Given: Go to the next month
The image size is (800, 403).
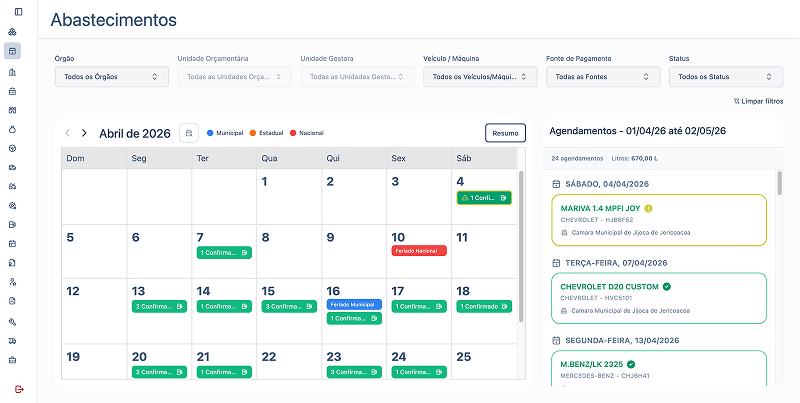Looking at the screenshot, I should (84, 133).
